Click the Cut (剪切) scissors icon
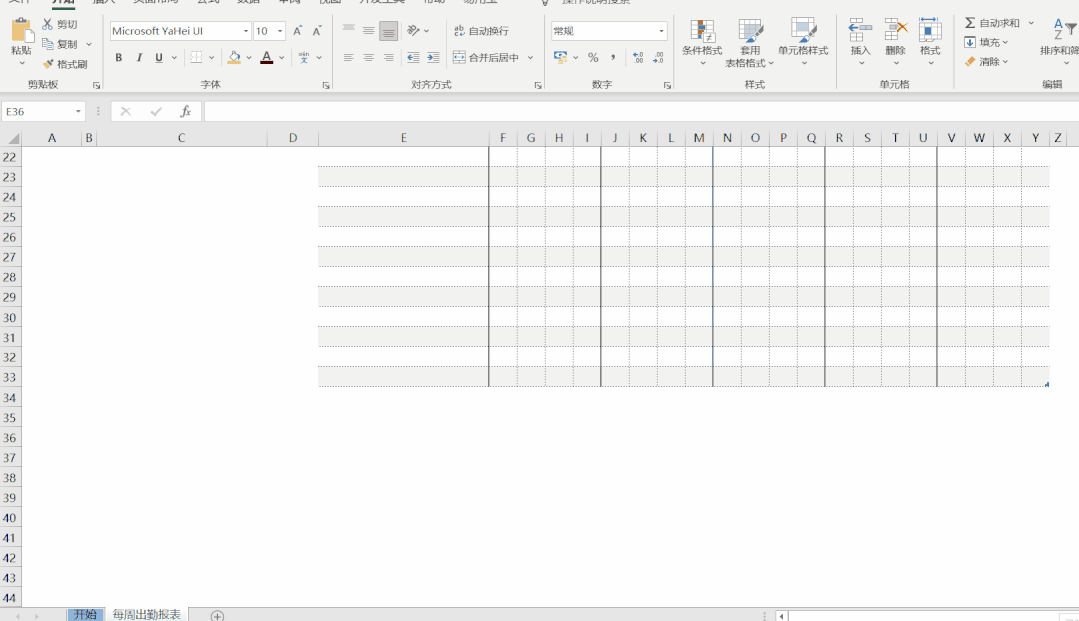The width and height of the screenshot is (1079, 621). [47, 24]
